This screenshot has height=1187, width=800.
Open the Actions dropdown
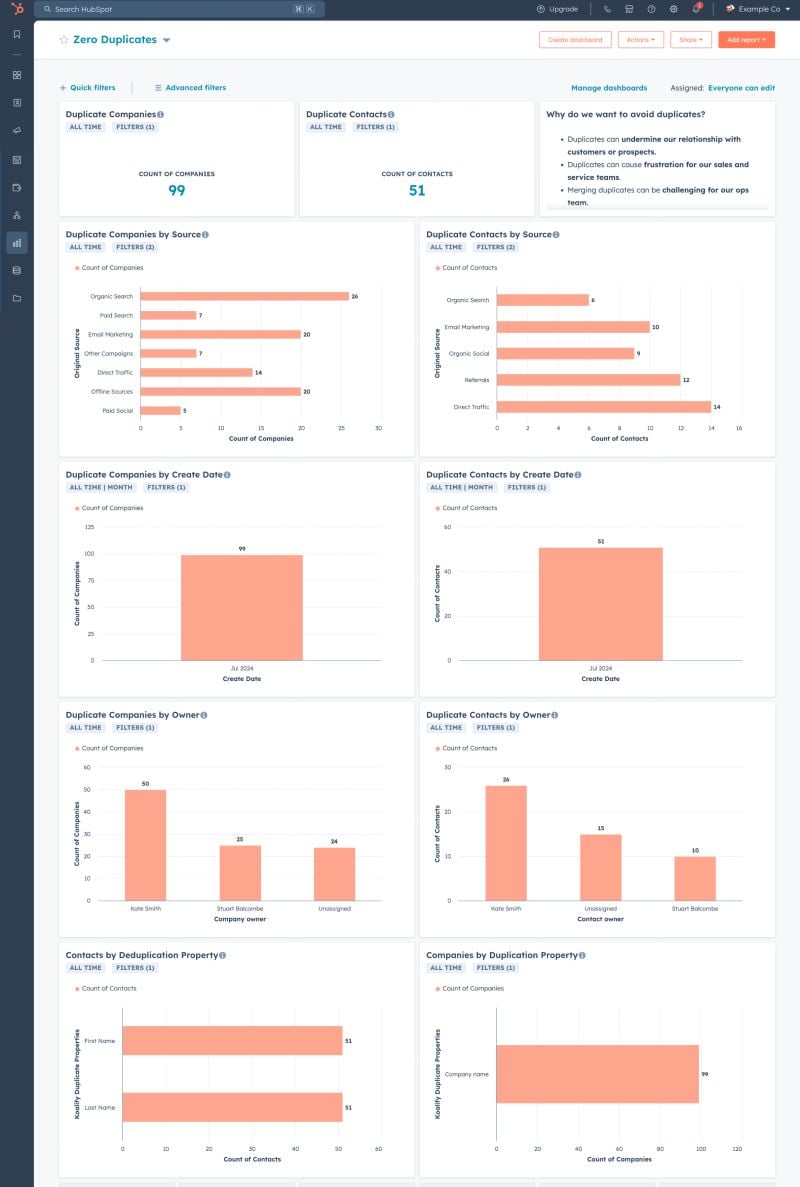pos(641,39)
